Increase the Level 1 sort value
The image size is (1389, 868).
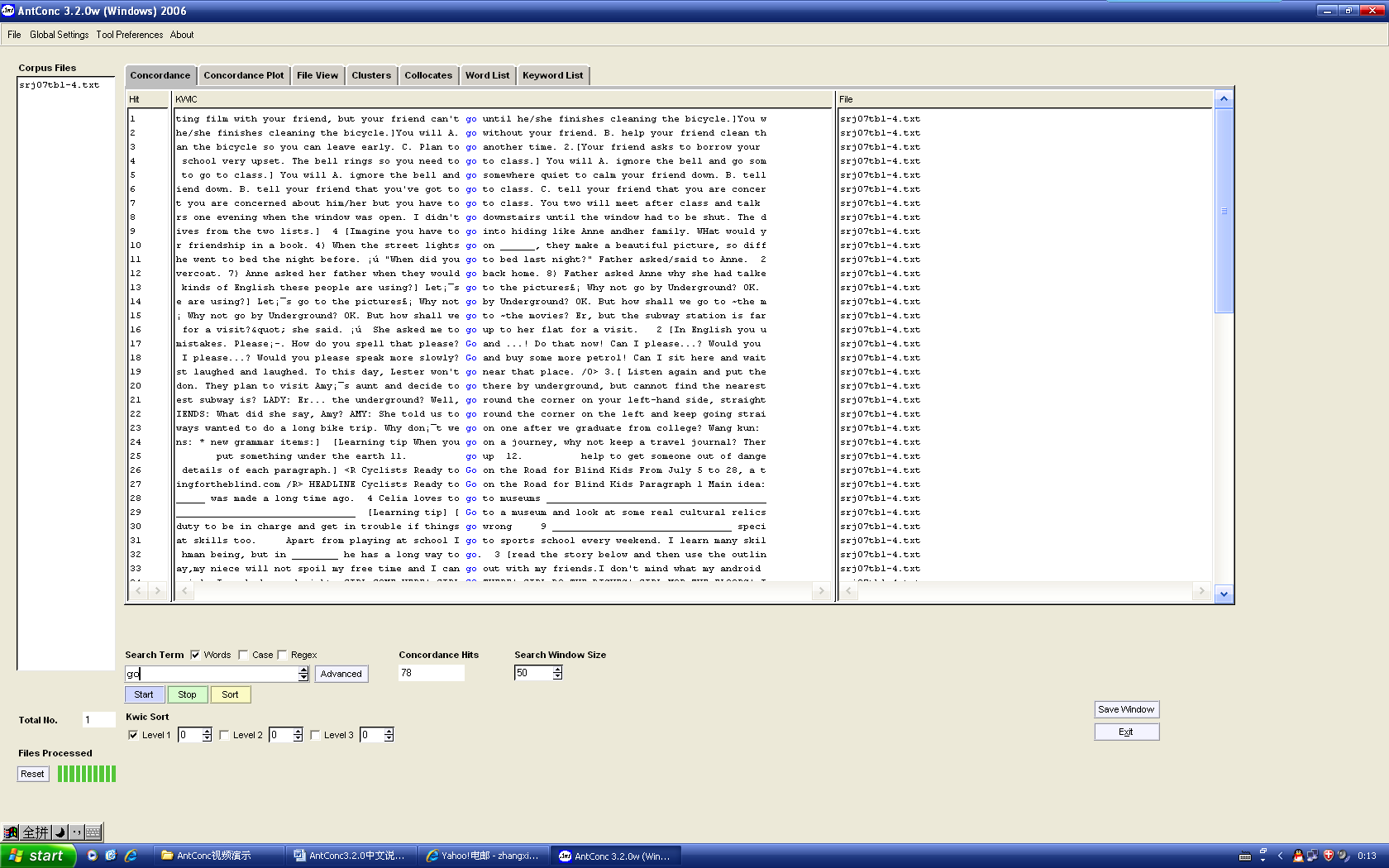click(207, 731)
